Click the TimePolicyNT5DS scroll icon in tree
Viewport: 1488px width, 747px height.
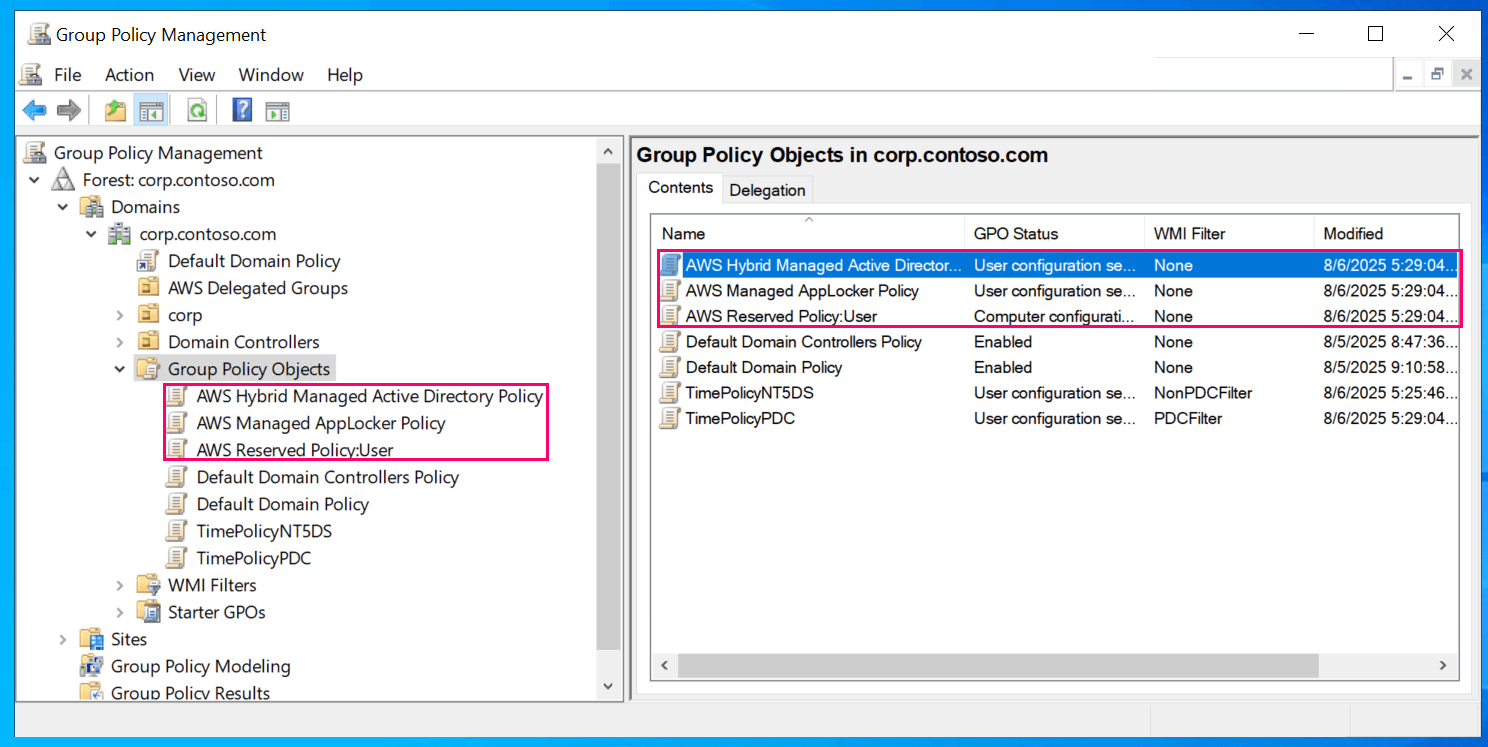click(x=177, y=531)
